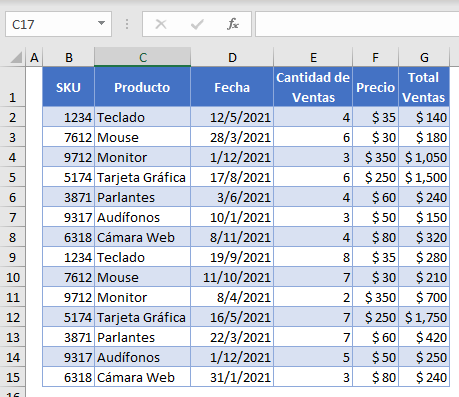Select the date cell 16/5/2021
459x397 pixels.
pyautogui.click(x=232, y=317)
